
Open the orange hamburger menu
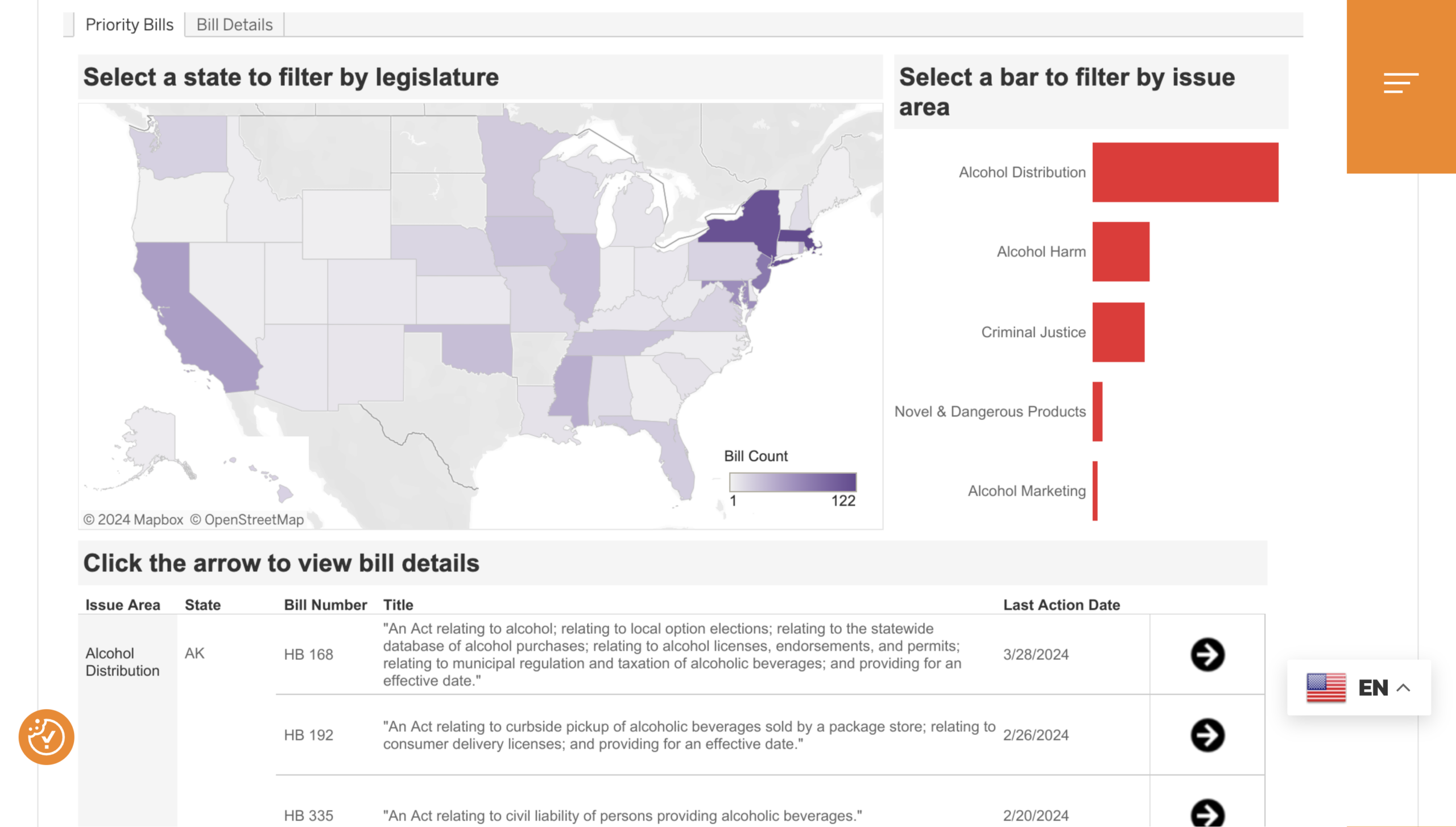(1401, 83)
